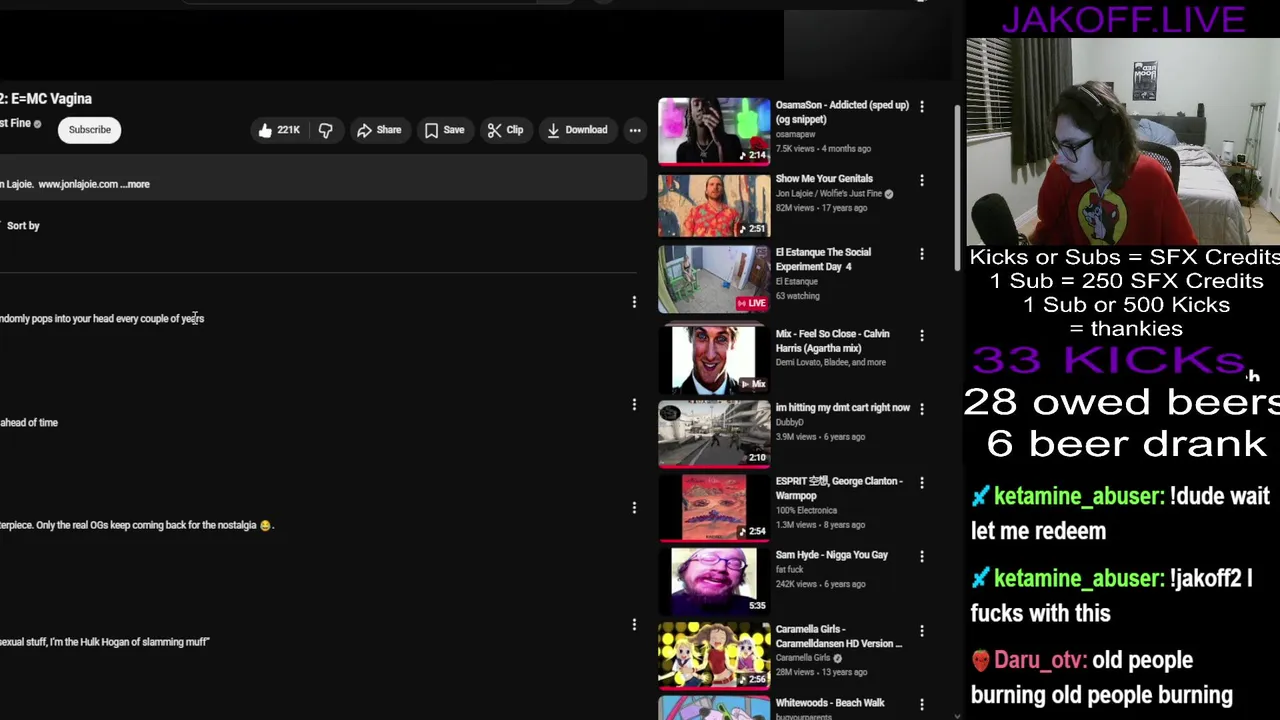Open El Estanque live stream thumbnail
1280x720 pixels.
point(714,279)
